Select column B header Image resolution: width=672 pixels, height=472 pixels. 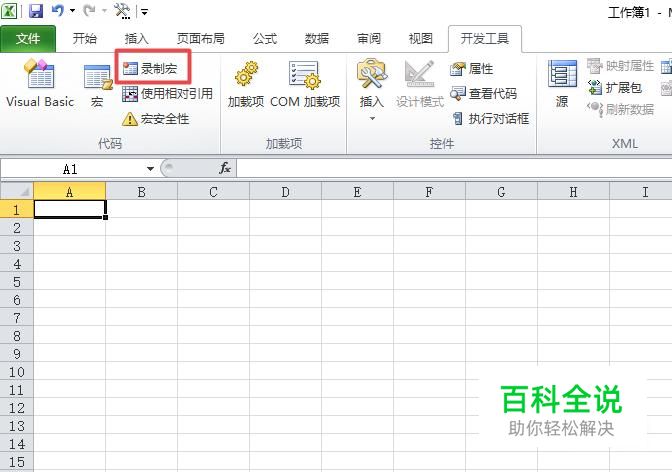[141, 192]
